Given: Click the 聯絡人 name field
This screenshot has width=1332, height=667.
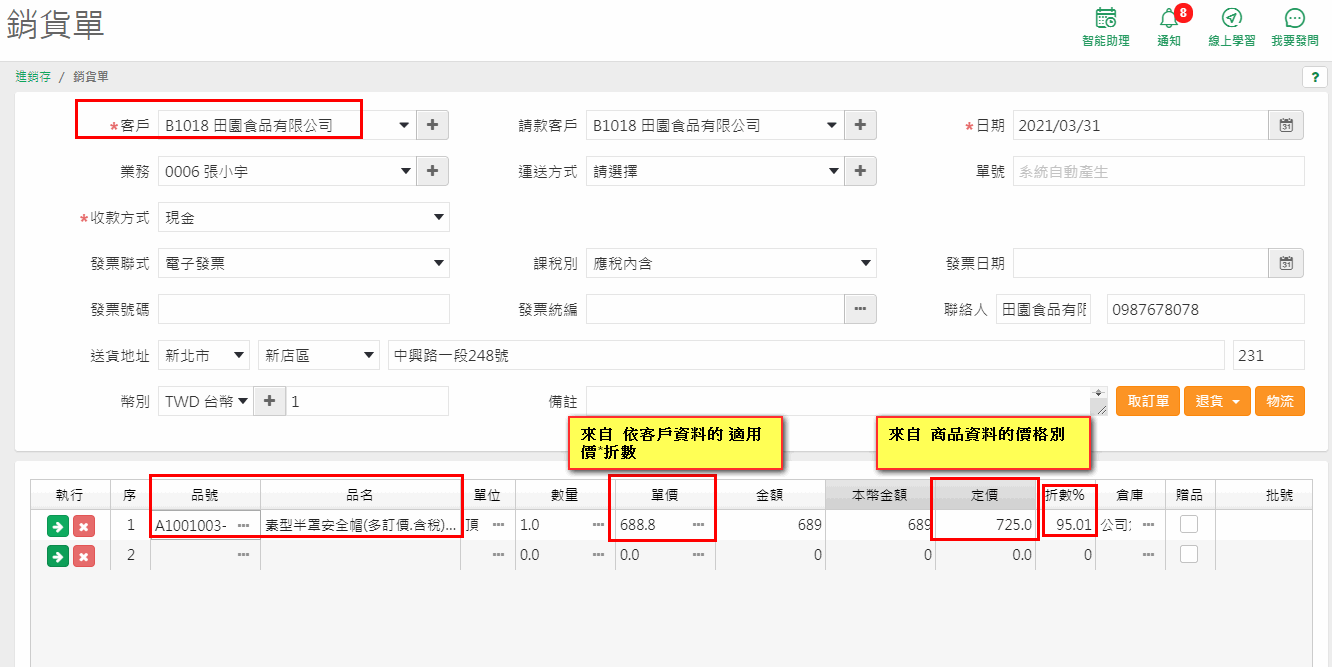Looking at the screenshot, I should click(1043, 309).
